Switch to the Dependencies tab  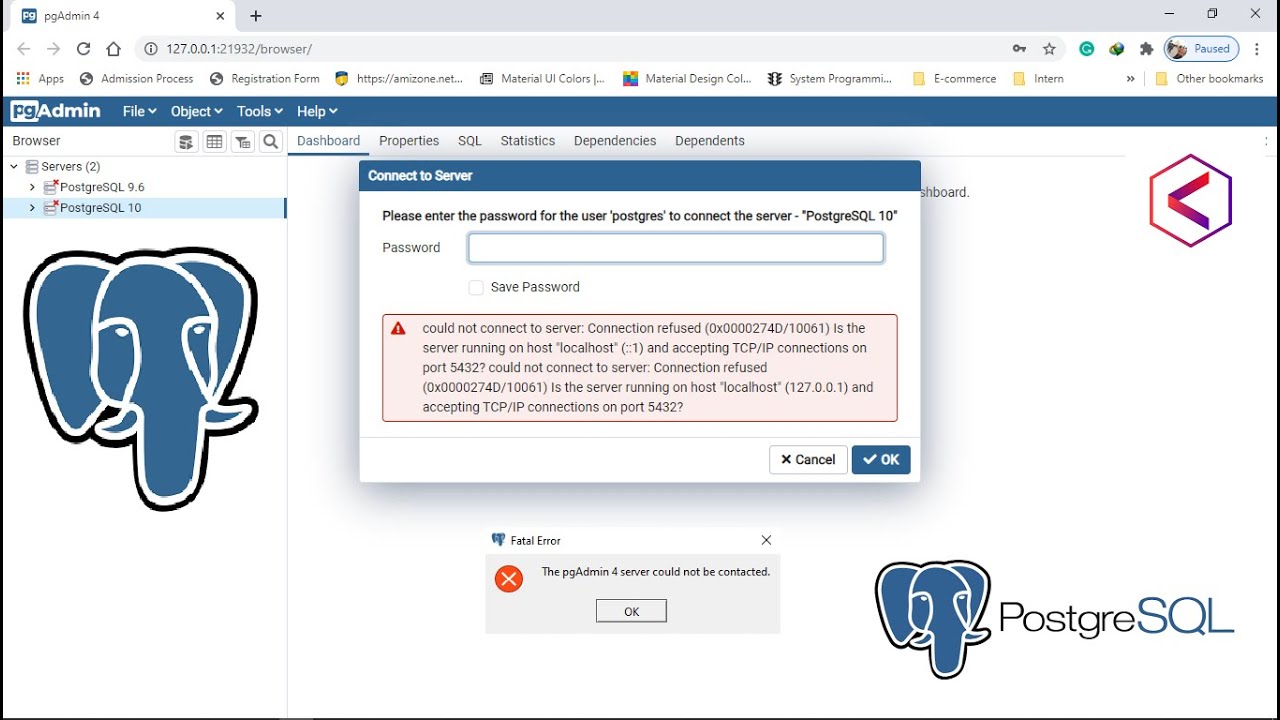(x=615, y=141)
